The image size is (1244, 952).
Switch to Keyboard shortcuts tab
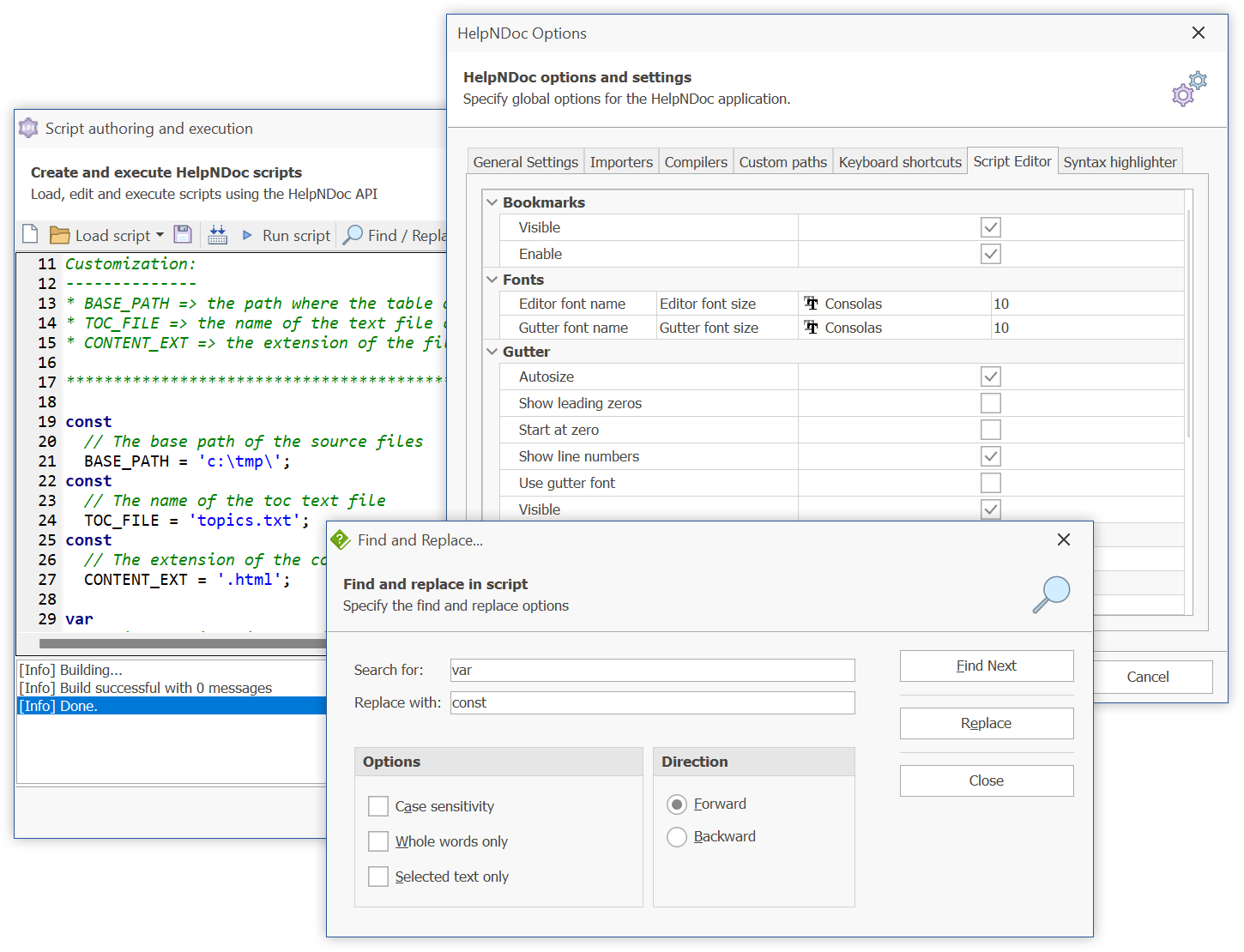tap(900, 162)
